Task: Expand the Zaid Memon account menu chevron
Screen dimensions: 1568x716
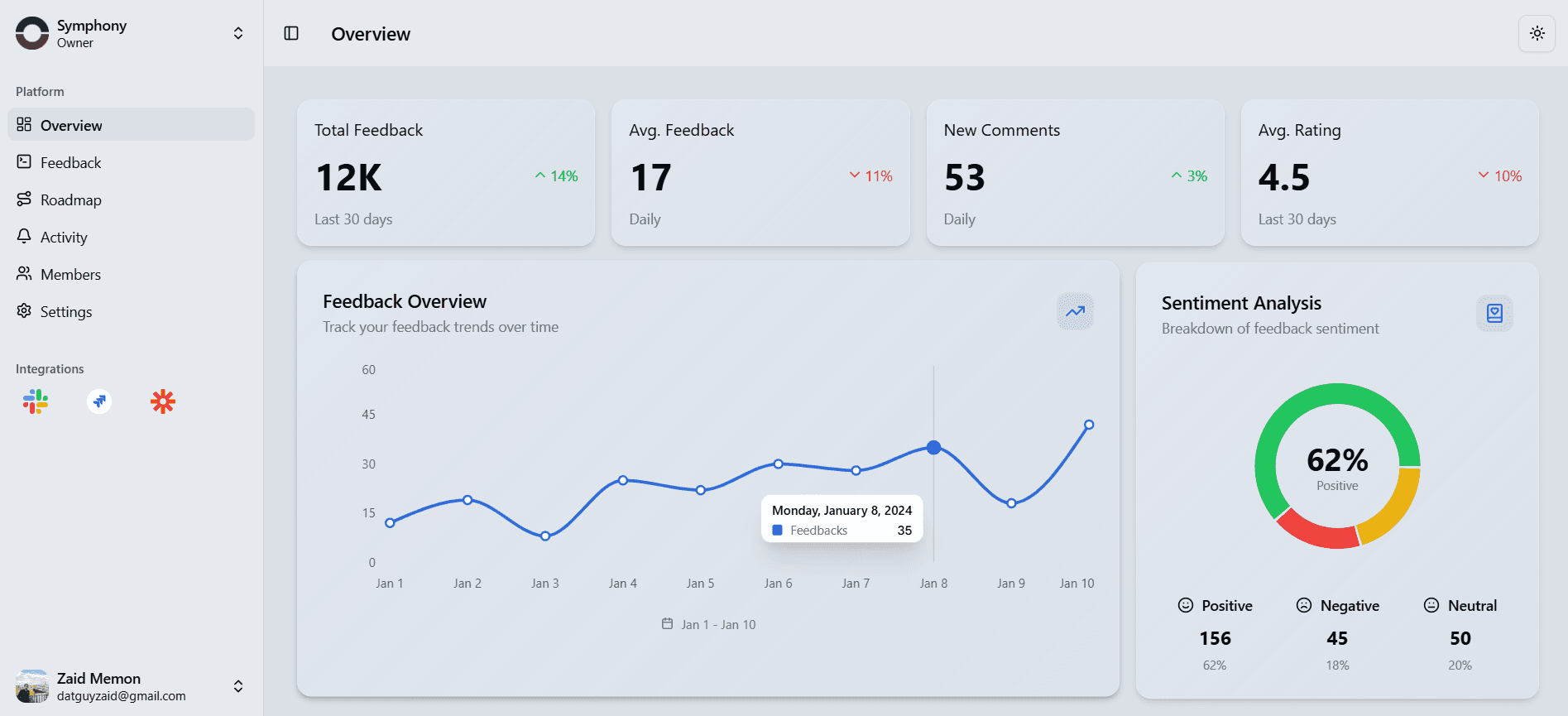Action: click(x=238, y=686)
